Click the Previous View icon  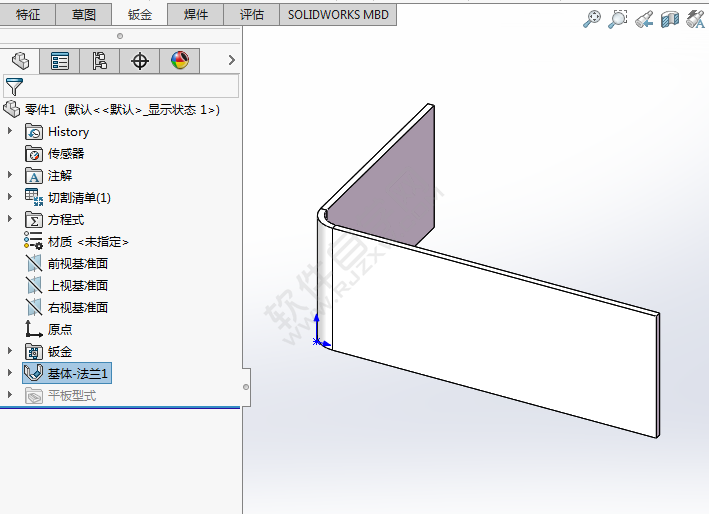coord(644,19)
